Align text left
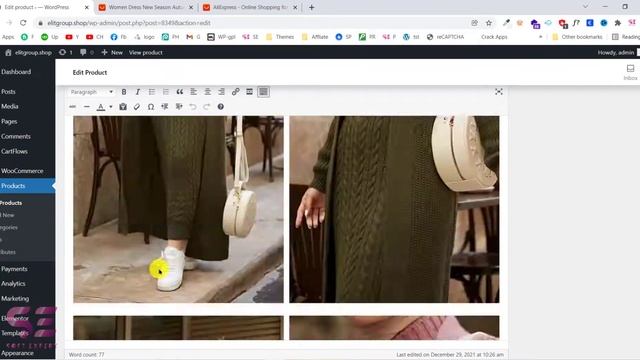Image resolution: width=640 pixels, height=360 pixels. point(193,92)
